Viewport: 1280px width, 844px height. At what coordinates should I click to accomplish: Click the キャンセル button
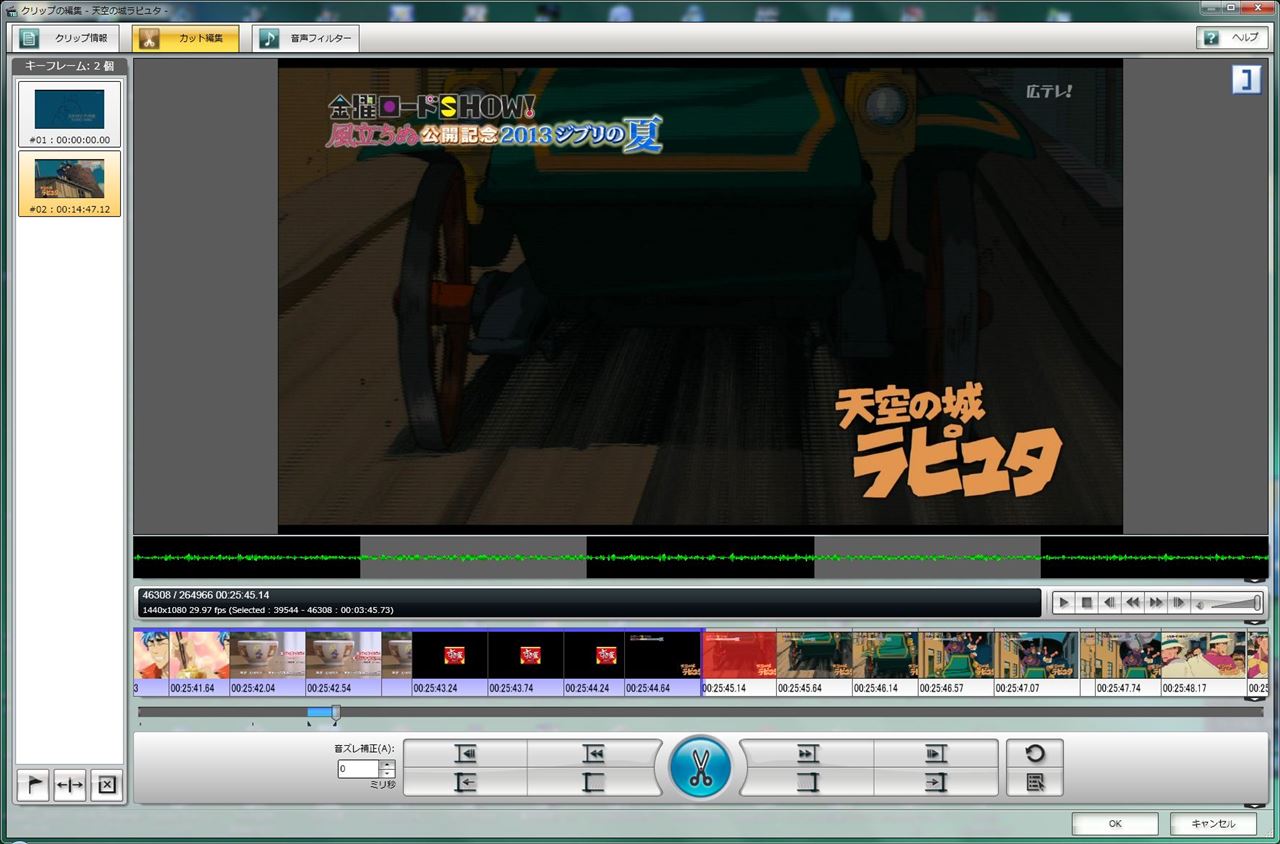coord(1213,824)
